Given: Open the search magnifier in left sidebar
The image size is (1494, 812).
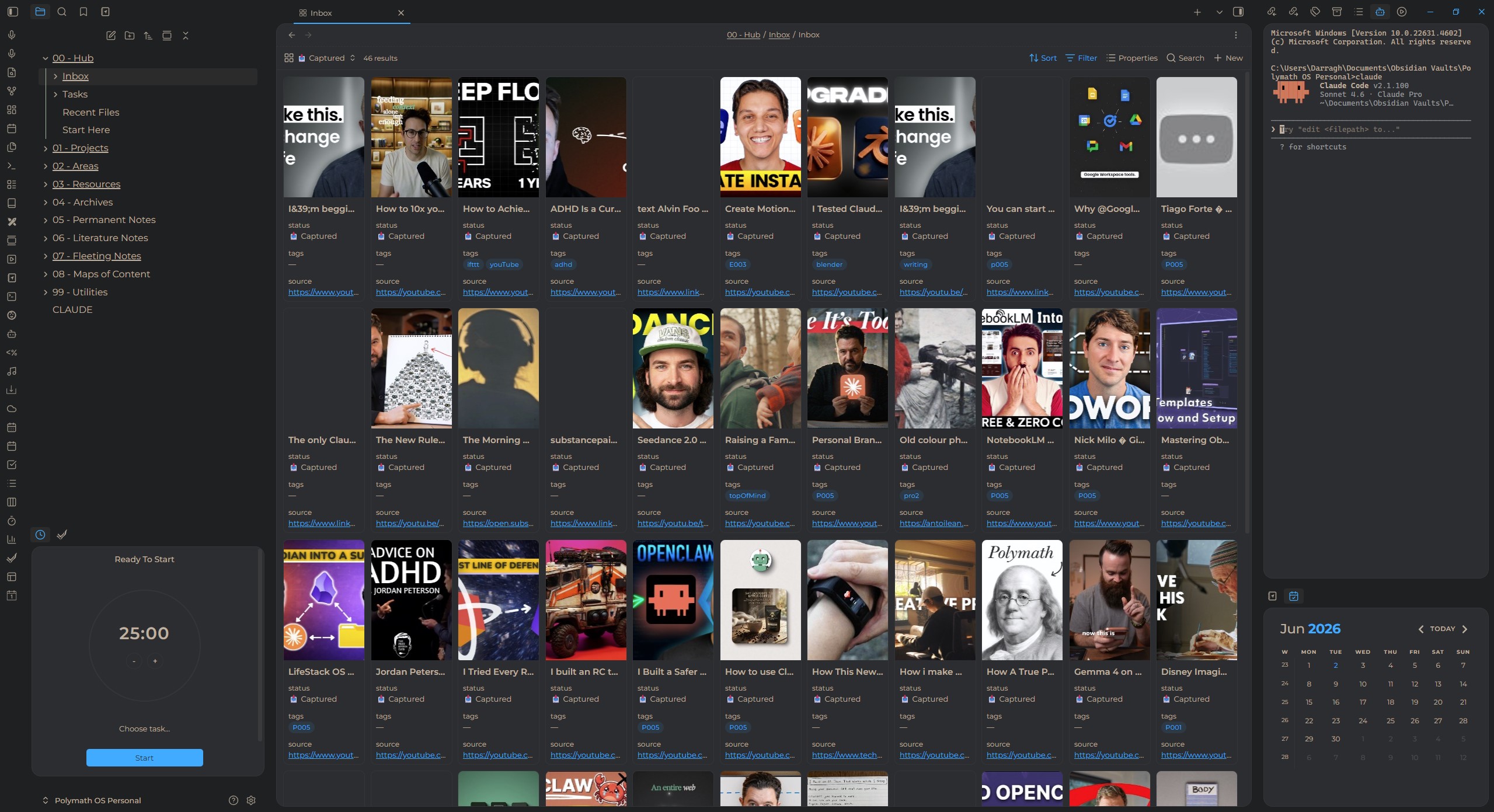Looking at the screenshot, I should point(62,12).
